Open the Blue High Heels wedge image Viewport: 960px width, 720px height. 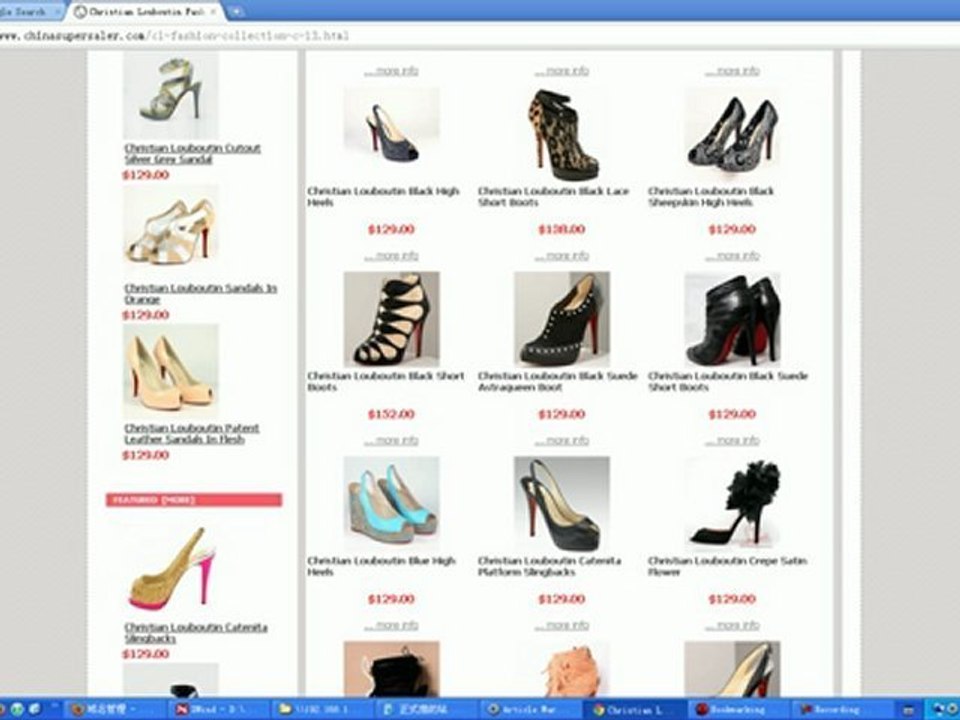[x=391, y=504]
